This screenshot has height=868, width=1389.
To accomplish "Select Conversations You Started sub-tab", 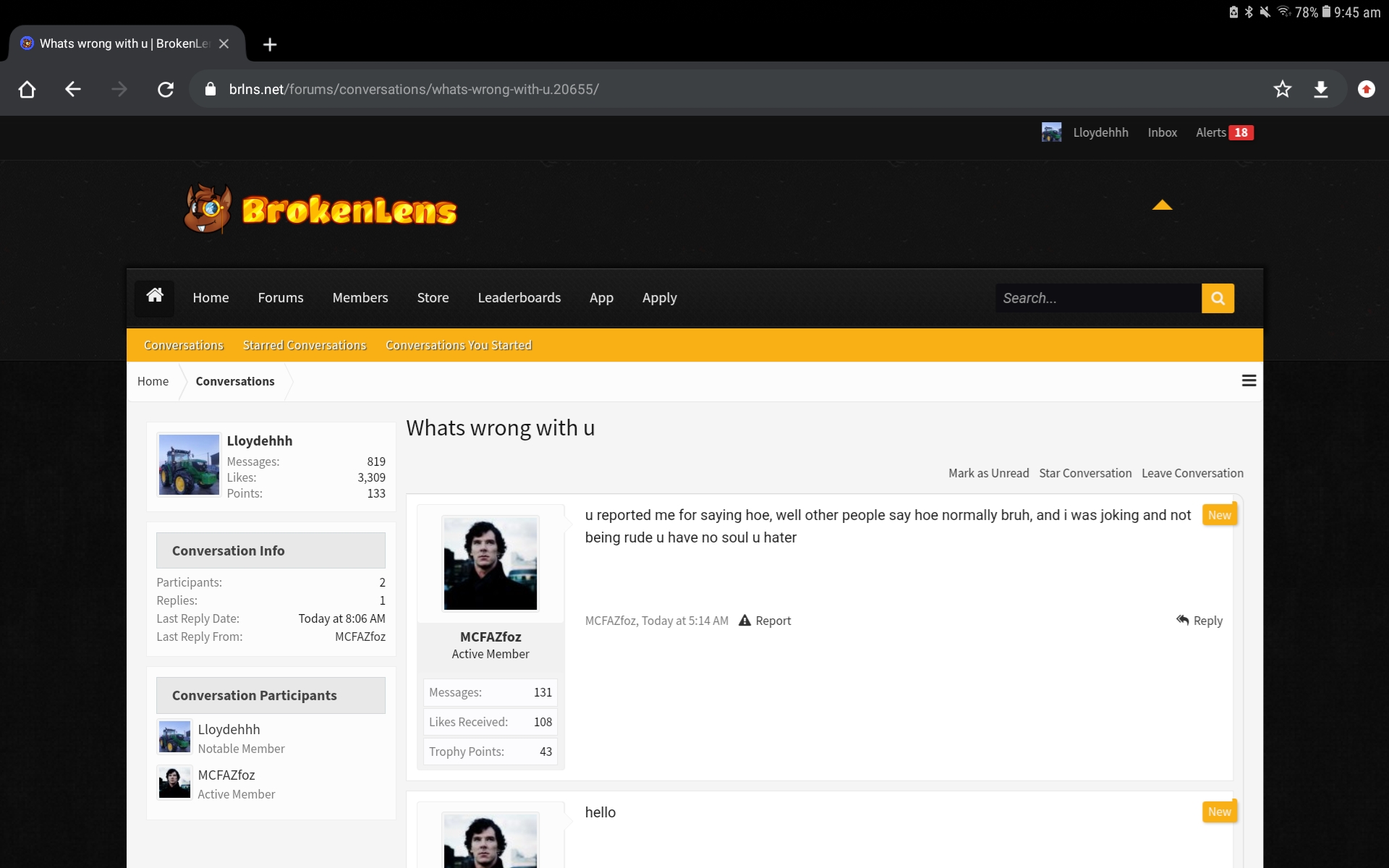I will coord(459,345).
